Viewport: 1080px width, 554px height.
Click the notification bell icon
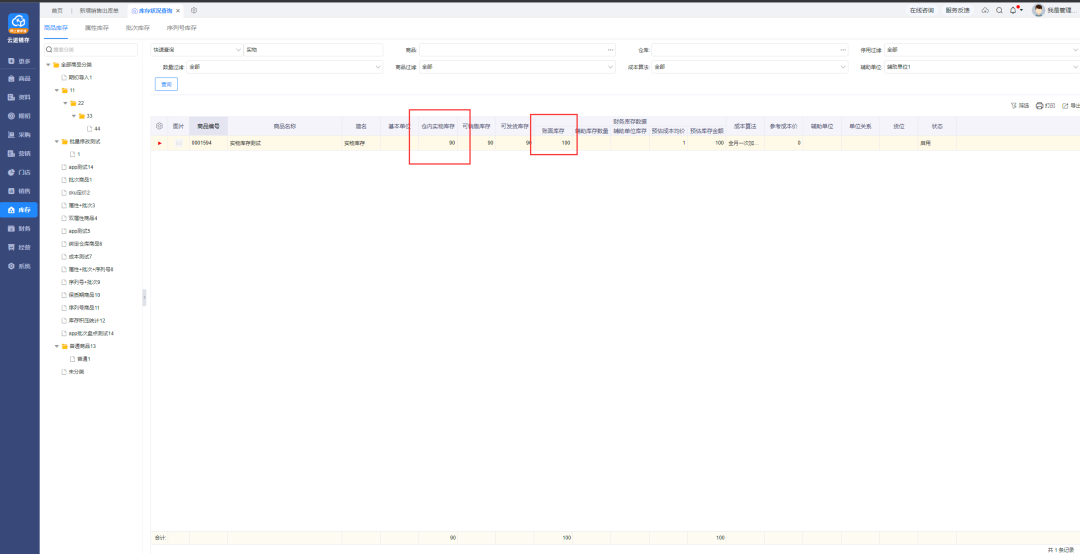click(x=1012, y=10)
